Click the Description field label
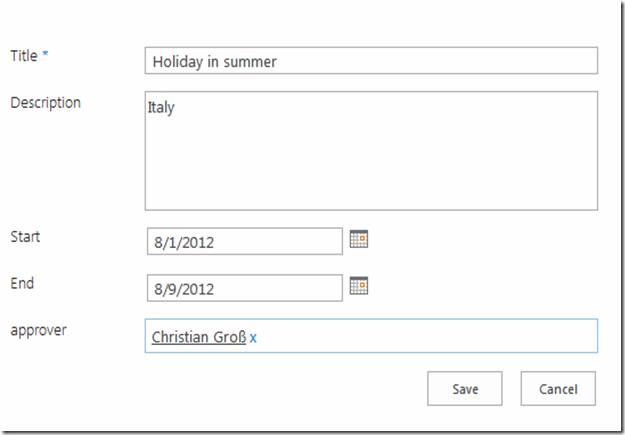625x435 pixels. (45, 103)
